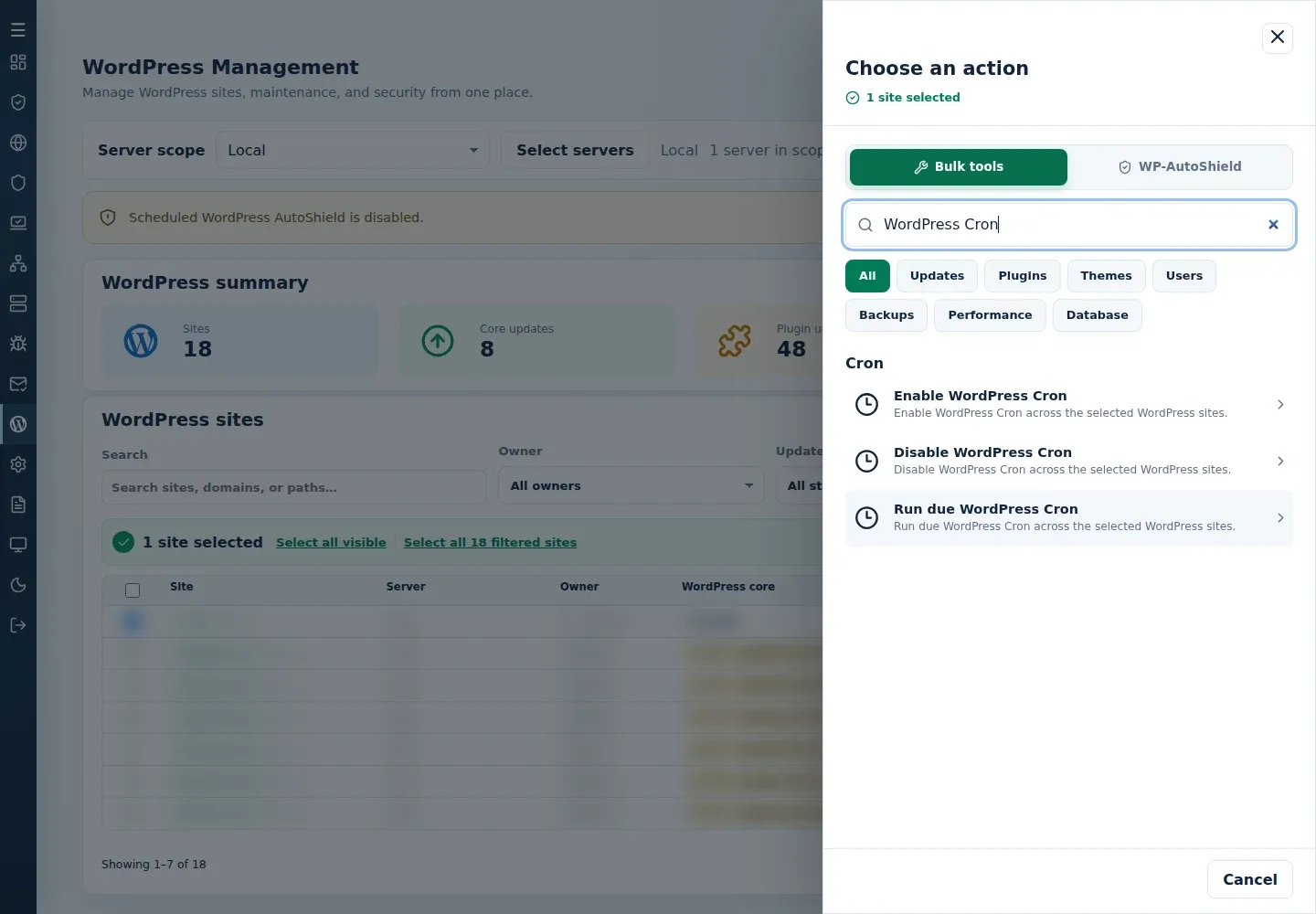This screenshot has width=1316, height=914.
Task: Click the Select servers button
Action: (x=575, y=150)
